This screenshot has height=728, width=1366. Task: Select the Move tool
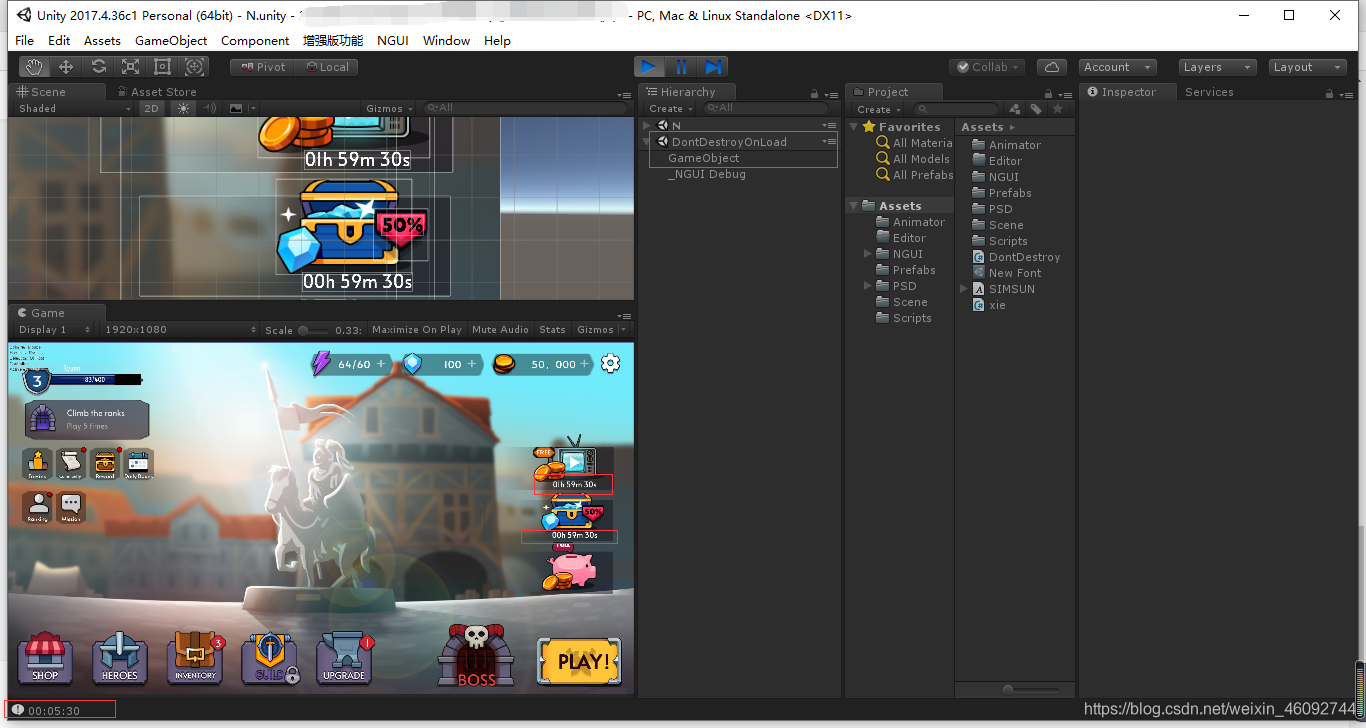pyautogui.click(x=66, y=67)
